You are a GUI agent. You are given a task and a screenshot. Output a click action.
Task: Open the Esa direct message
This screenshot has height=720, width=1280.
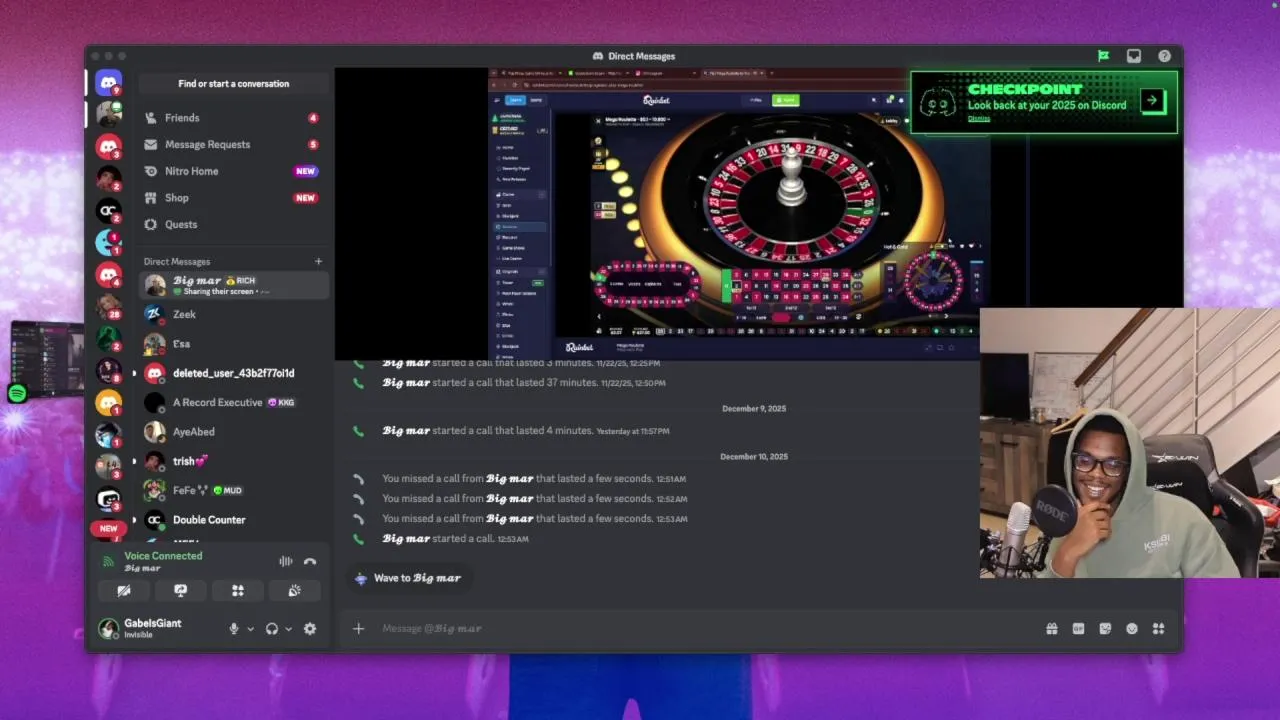coord(233,343)
